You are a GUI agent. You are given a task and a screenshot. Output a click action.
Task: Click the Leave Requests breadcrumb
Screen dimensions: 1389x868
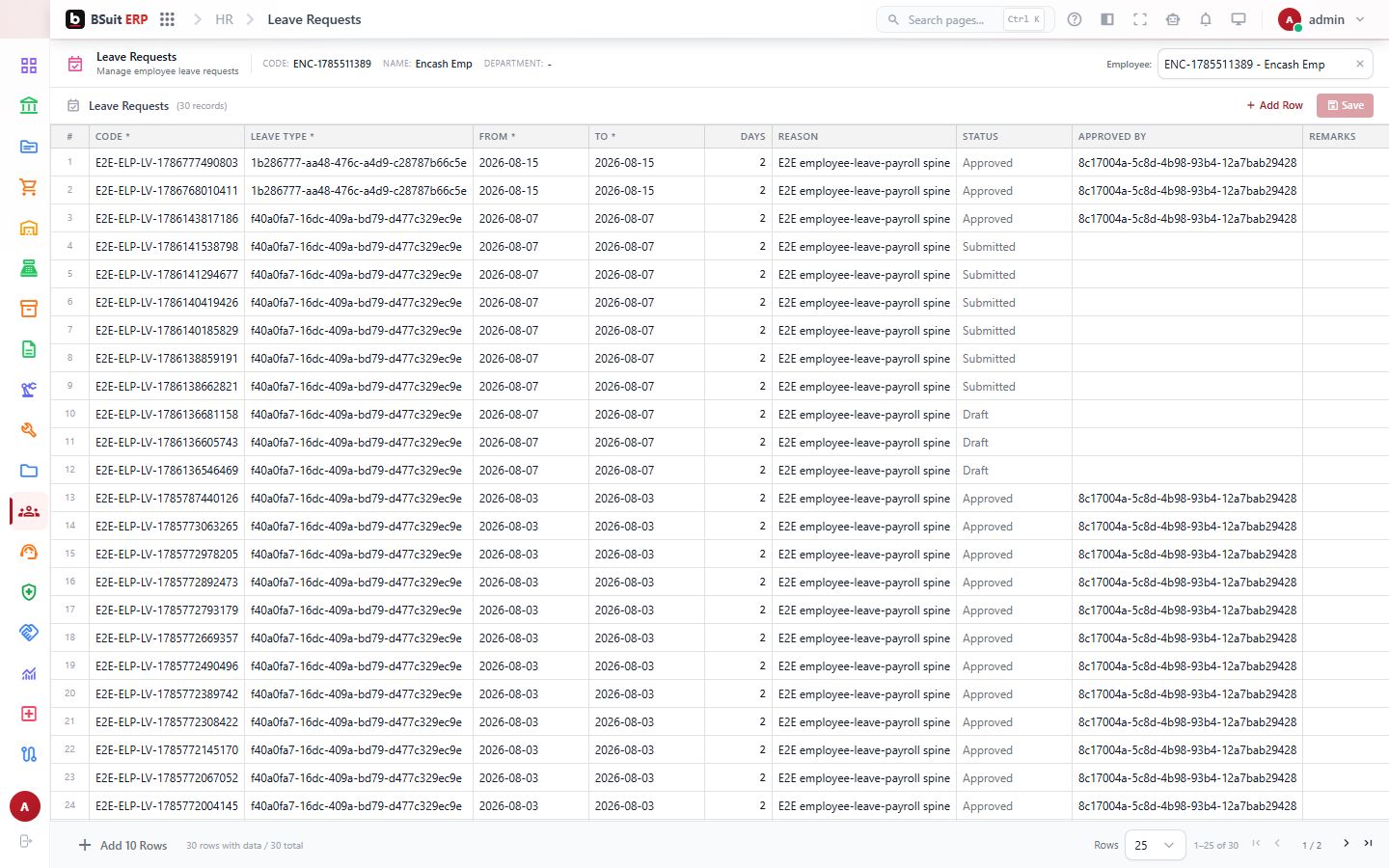point(314,19)
